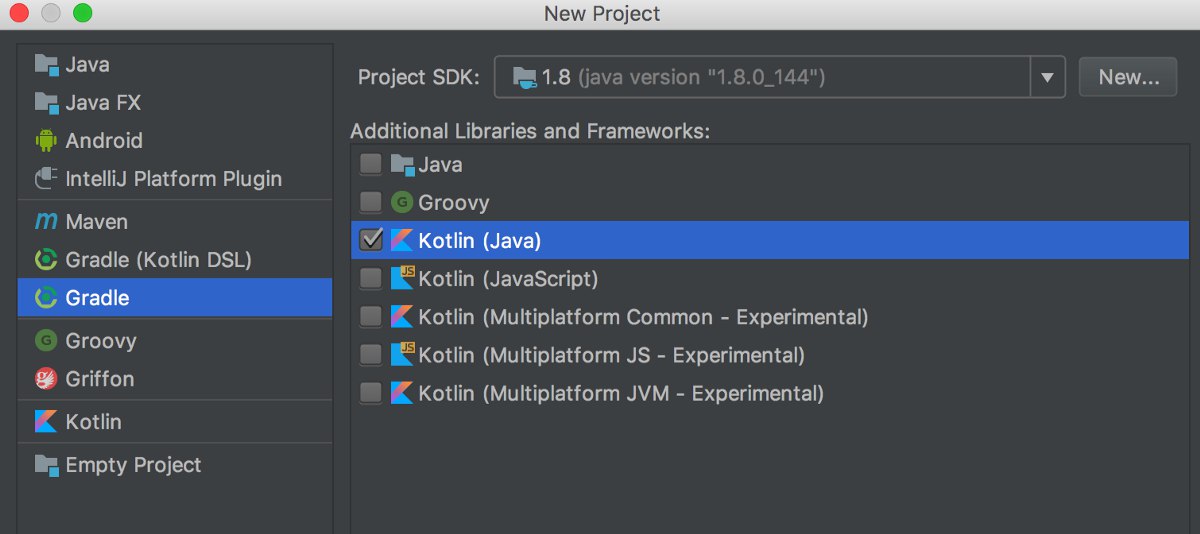Select the Android robot icon in sidebar

[46, 141]
